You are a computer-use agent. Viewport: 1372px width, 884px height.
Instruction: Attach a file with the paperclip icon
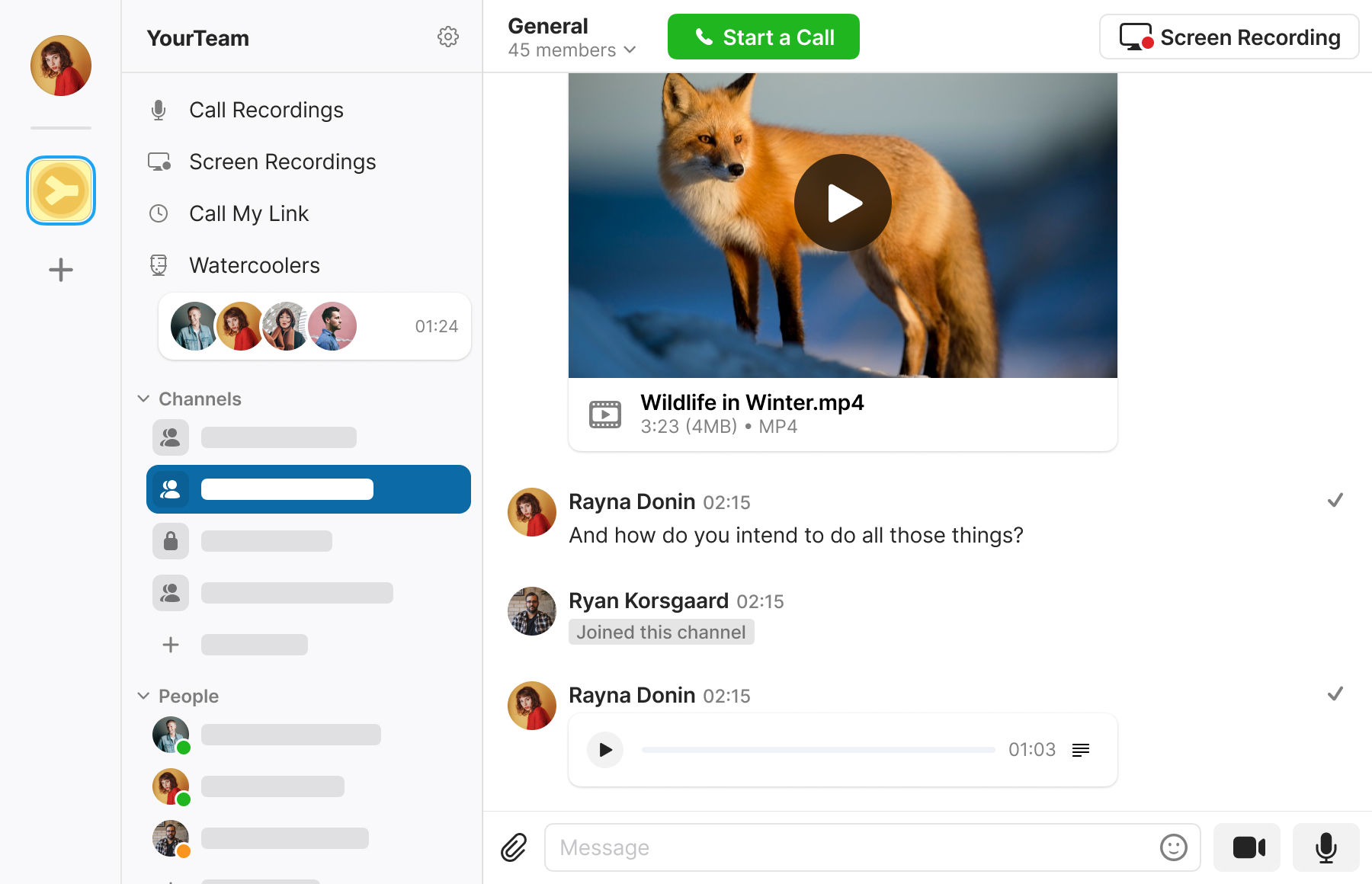514,847
